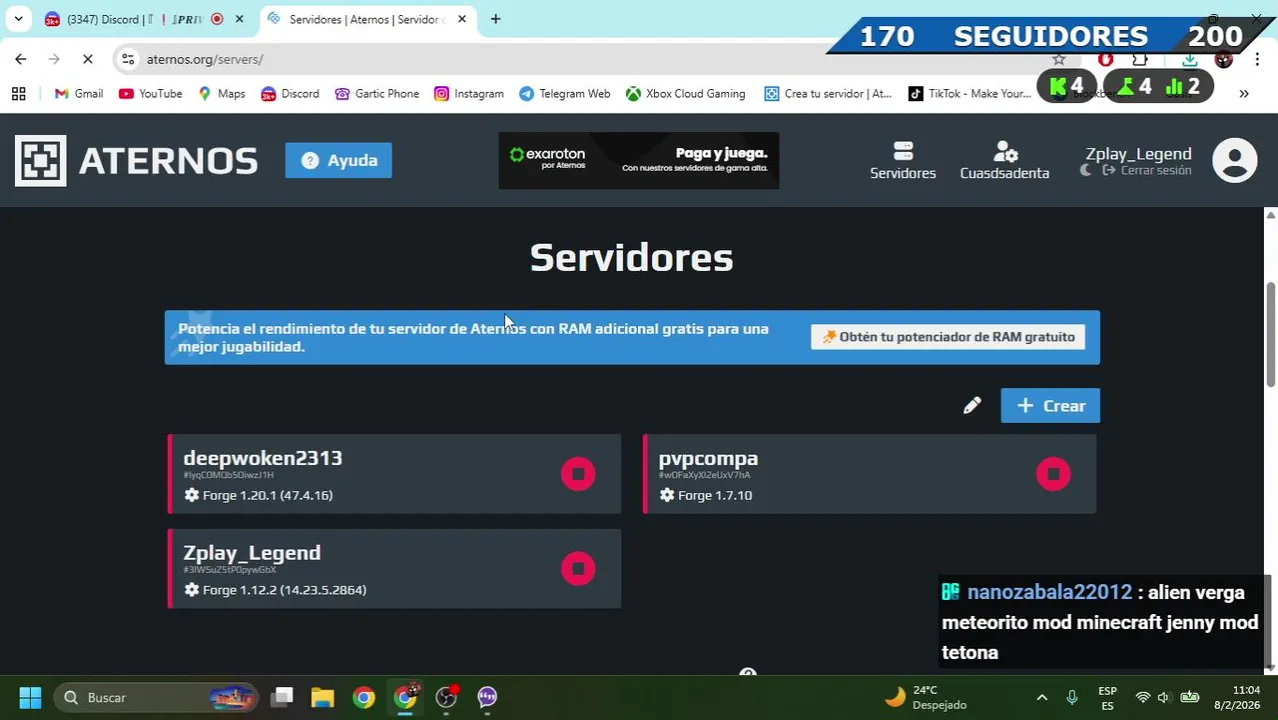The width and height of the screenshot is (1278, 720).
Task: Open the Zplay_Legend server card
Action: tap(394, 569)
